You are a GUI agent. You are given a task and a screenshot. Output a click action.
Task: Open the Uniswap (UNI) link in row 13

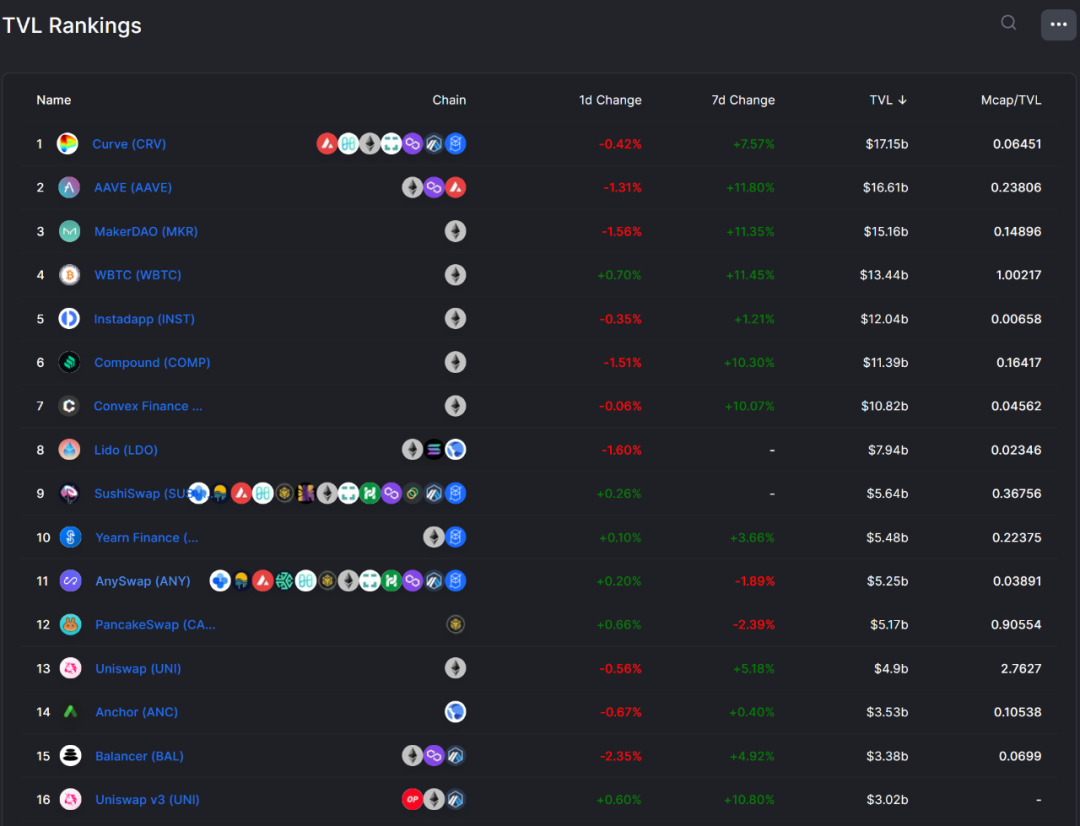click(138, 668)
